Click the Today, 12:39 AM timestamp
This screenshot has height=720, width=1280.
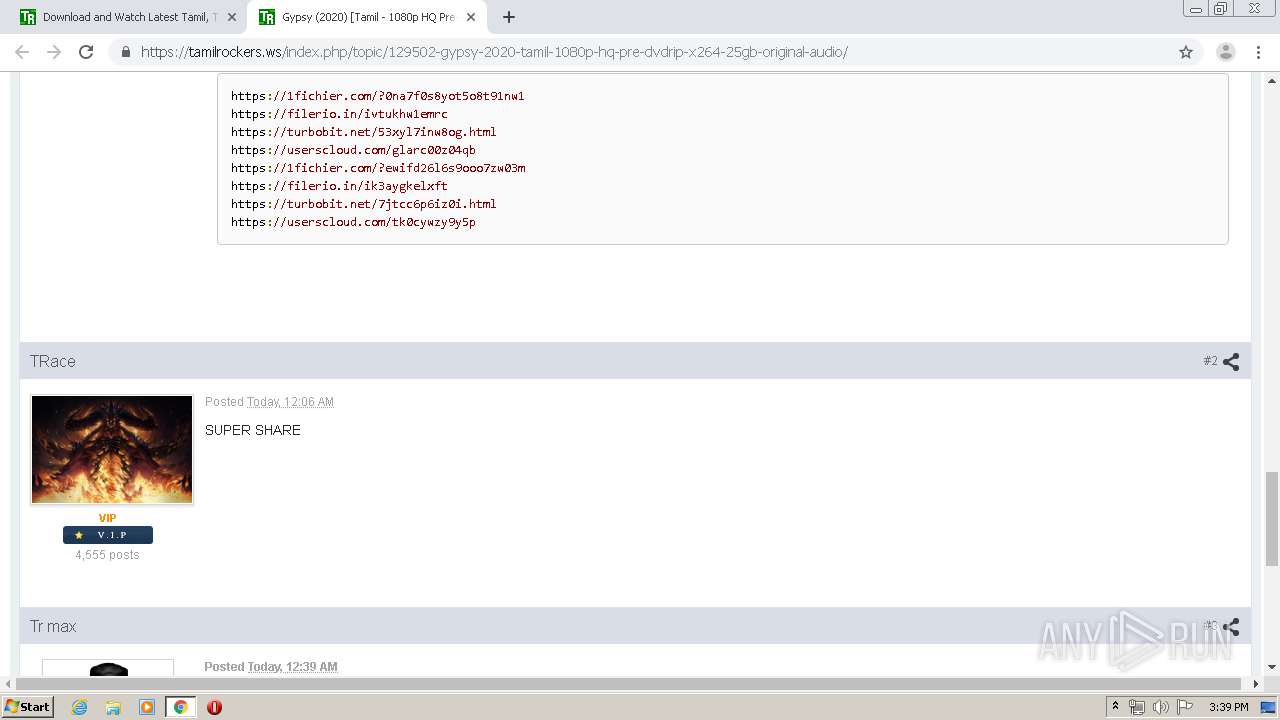(x=292, y=667)
